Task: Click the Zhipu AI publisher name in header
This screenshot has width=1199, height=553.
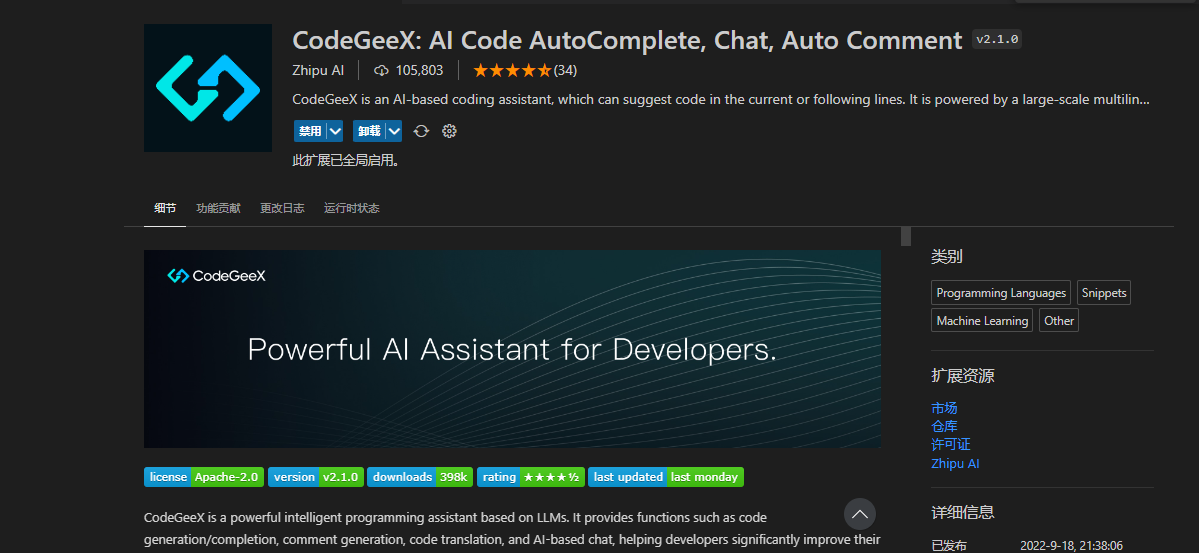Action: (x=318, y=70)
